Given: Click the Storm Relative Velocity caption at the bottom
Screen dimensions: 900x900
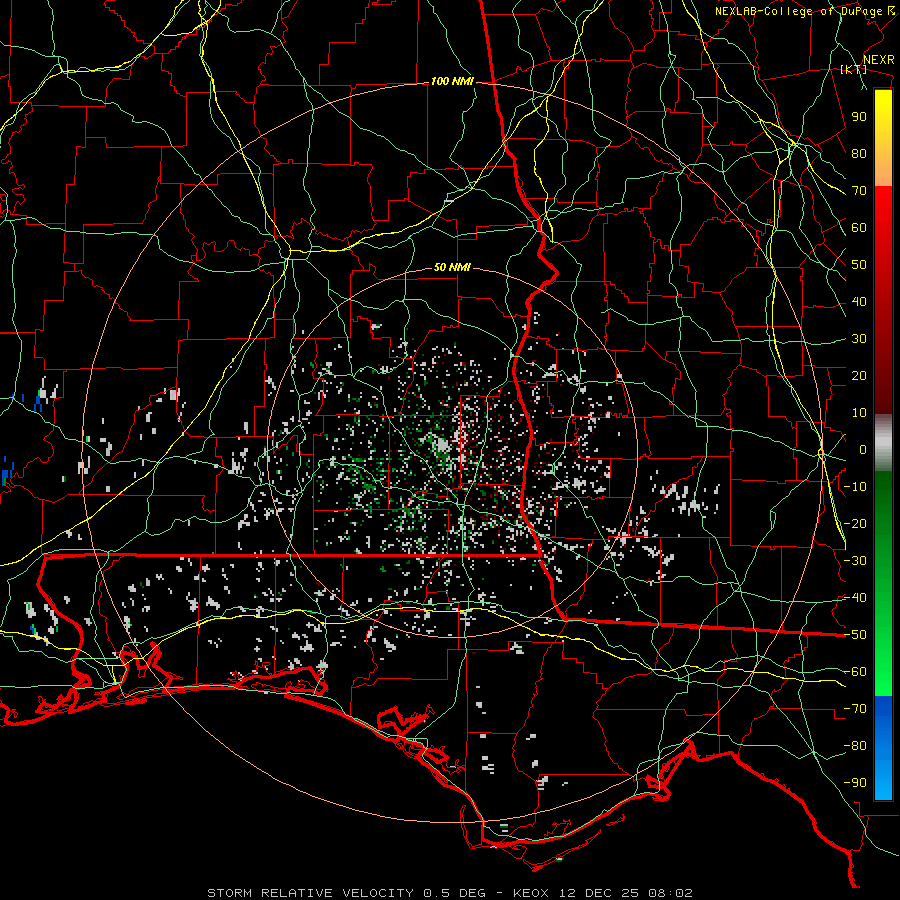Looking at the screenshot, I should point(450,893).
